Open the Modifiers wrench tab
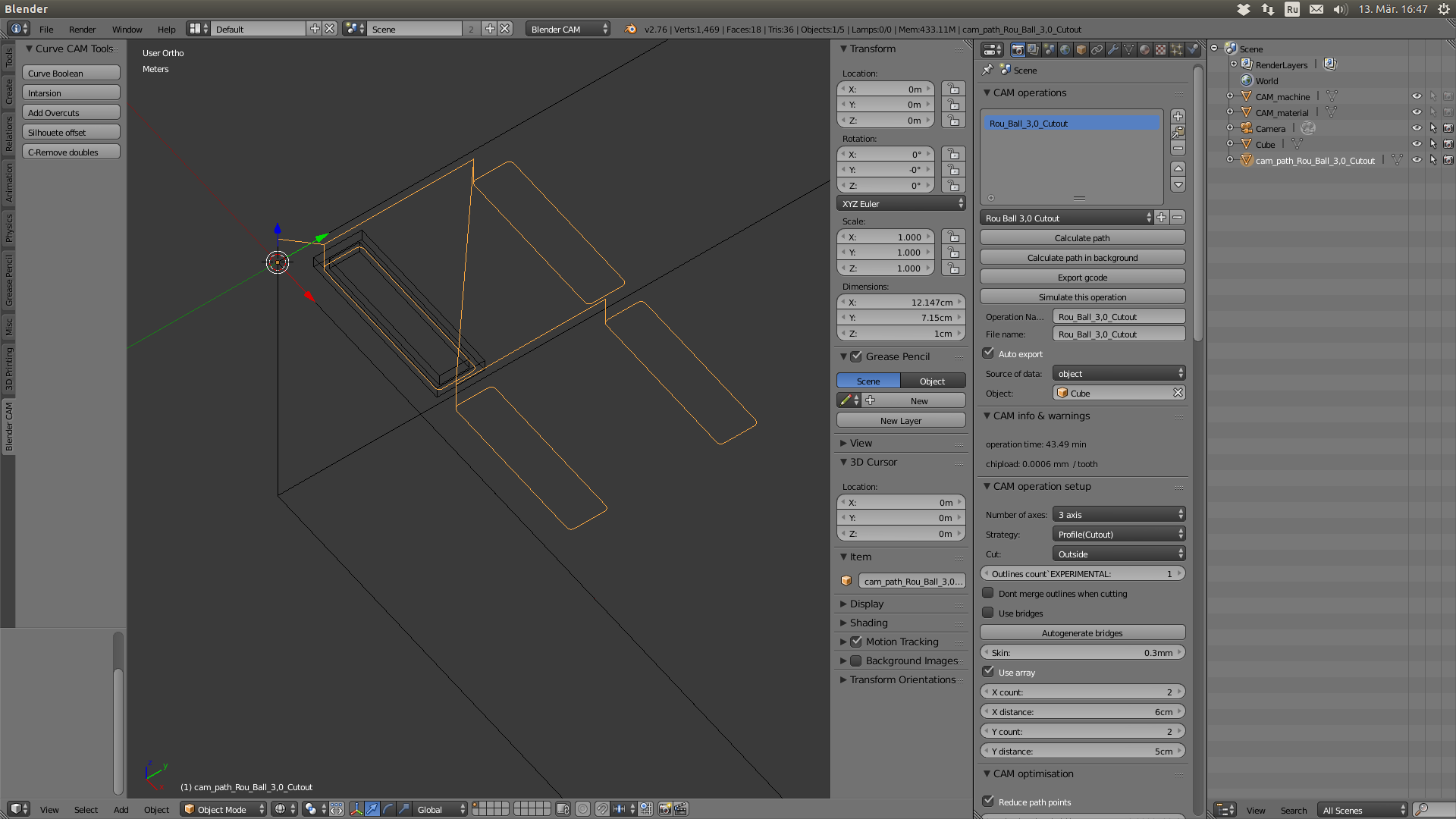The height and width of the screenshot is (819, 1456). click(1113, 50)
